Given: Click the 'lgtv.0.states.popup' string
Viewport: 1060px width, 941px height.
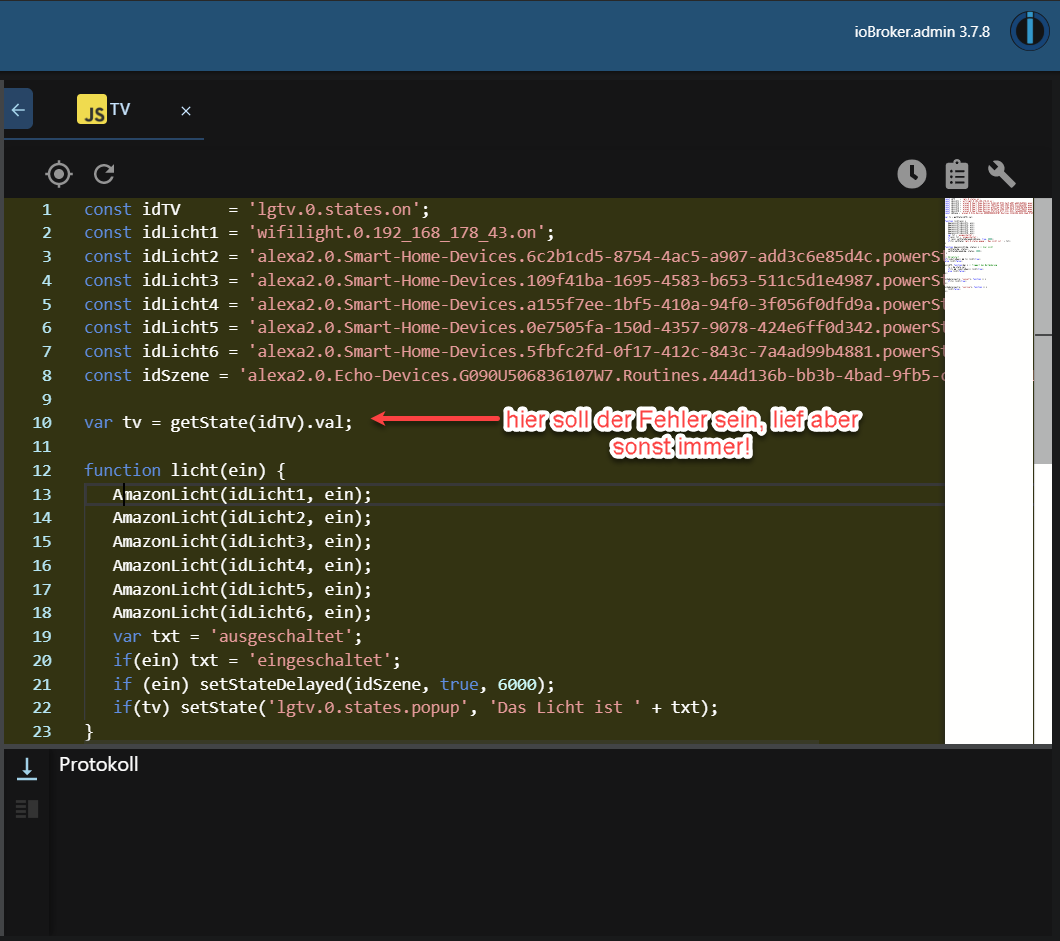Looking at the screenshot, I should coord(368,707).
